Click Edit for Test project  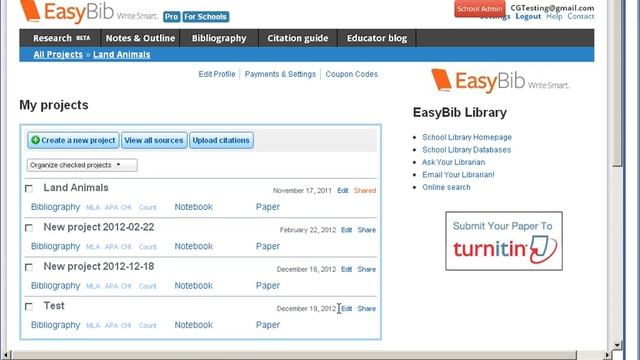pos(346,309)
